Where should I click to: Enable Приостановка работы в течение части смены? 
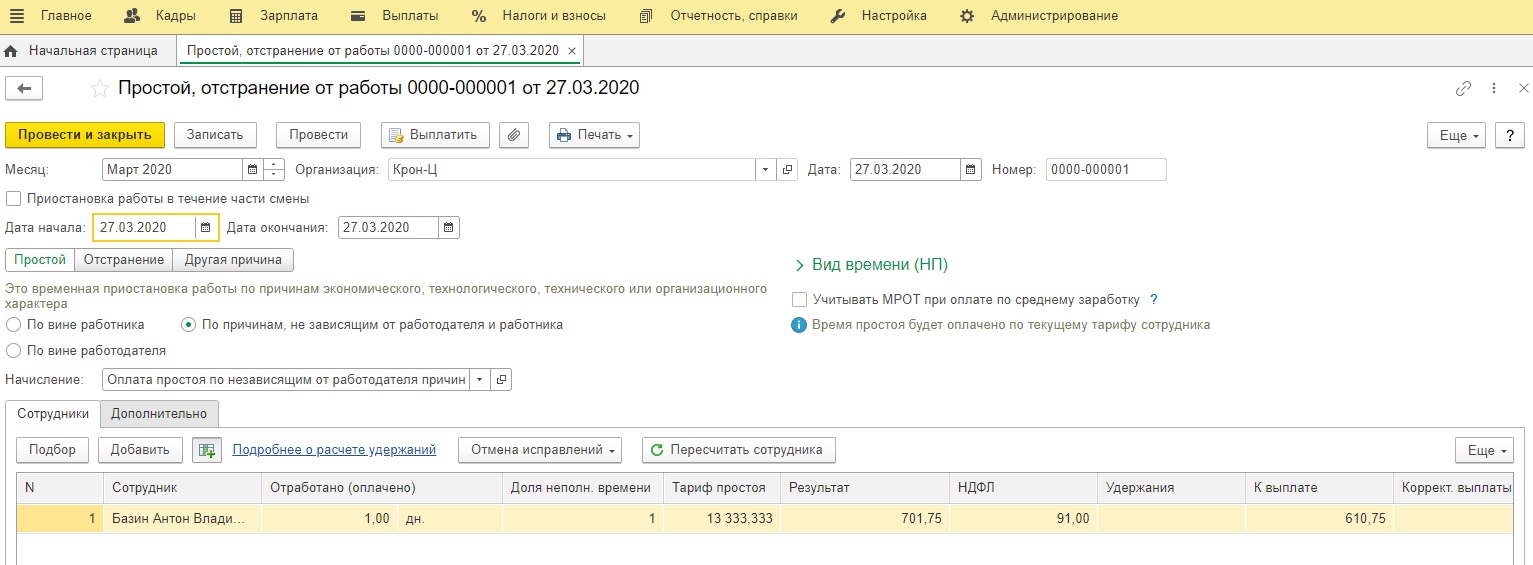13,199
